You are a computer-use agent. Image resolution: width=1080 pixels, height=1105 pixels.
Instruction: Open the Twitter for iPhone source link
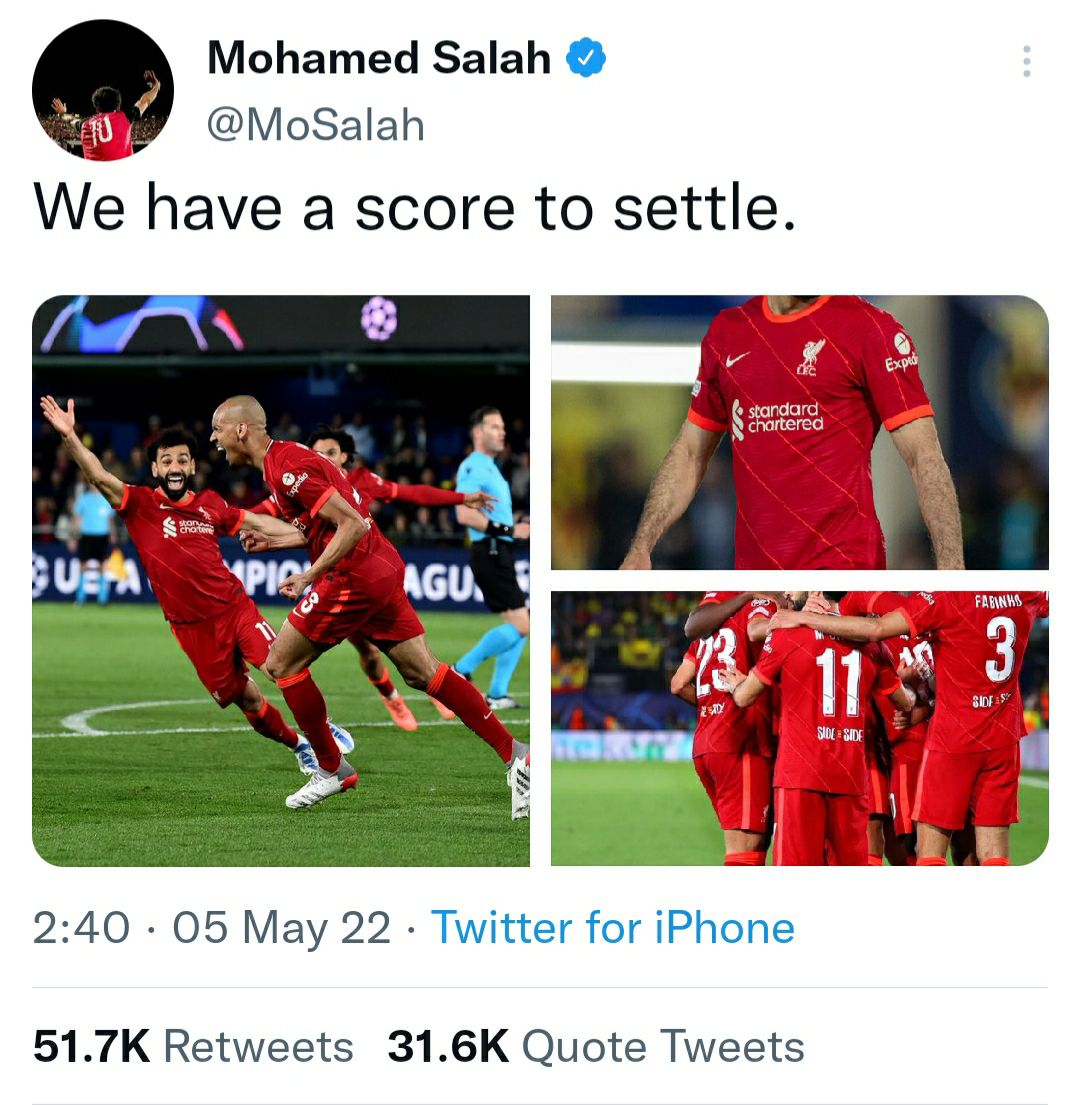[613, 927]
